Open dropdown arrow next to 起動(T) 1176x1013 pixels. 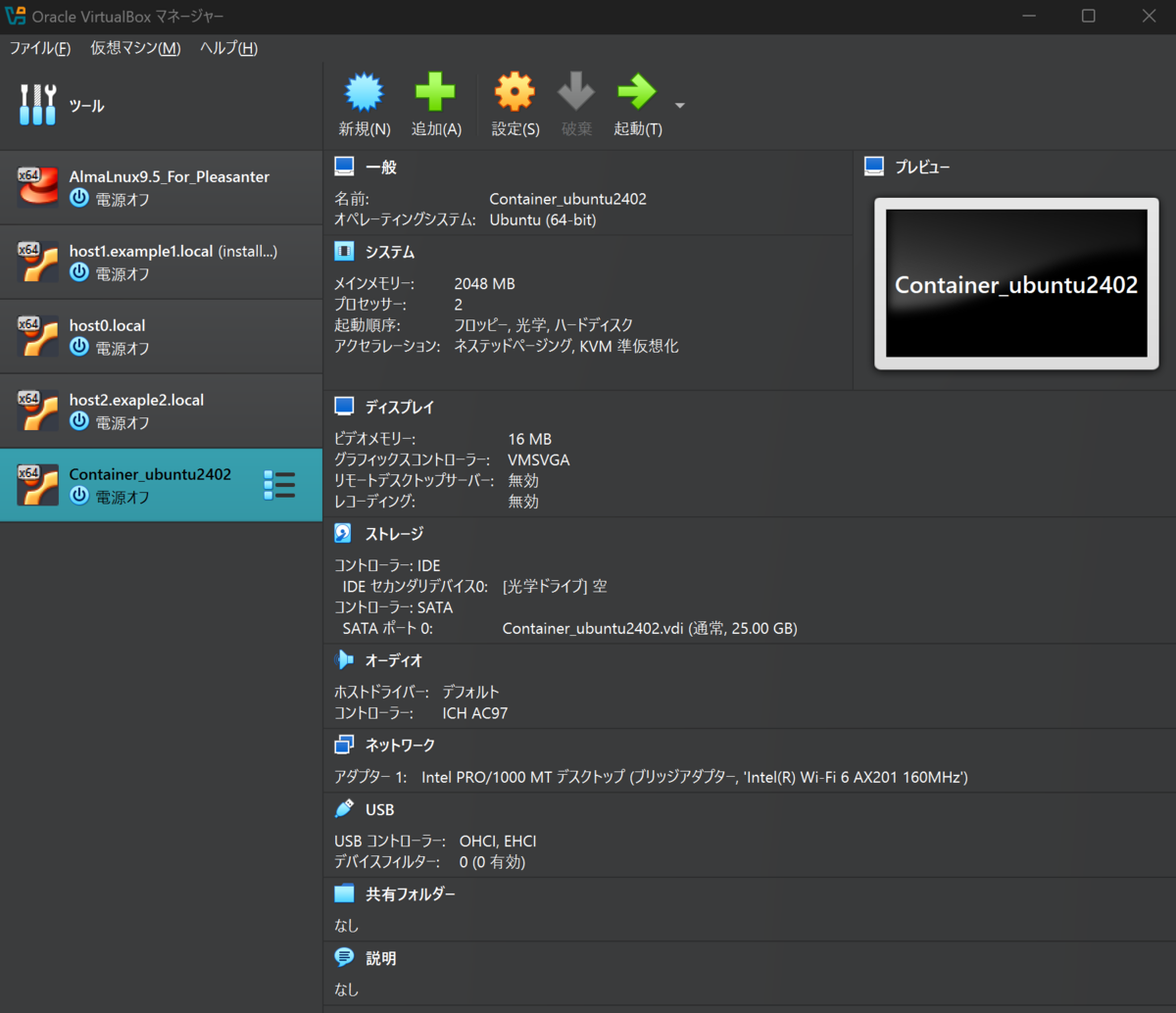click(680, 106)
